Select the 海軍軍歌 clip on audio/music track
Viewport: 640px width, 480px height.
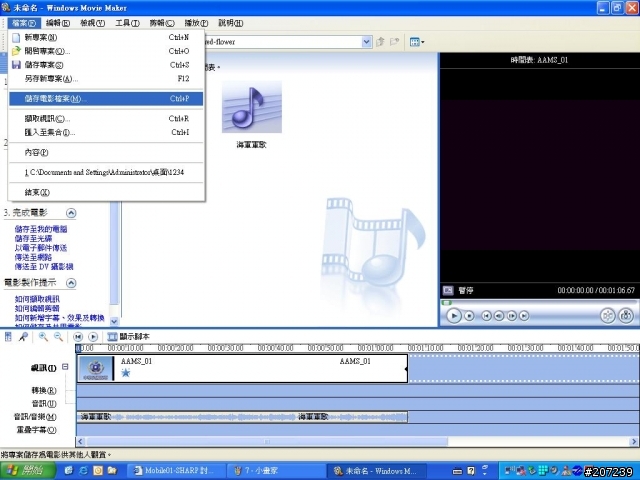click(x=242, y=417)
